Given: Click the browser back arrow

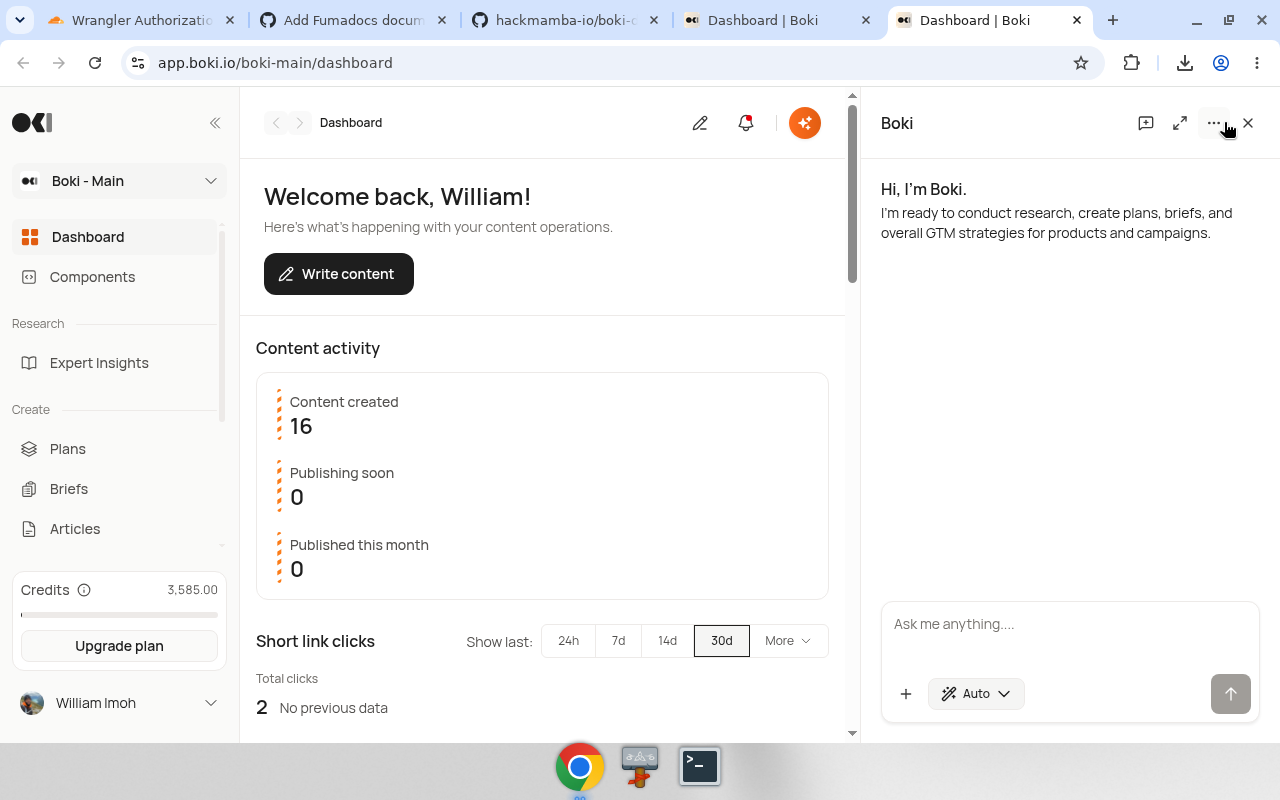Looking at the screenshot, I should pos(23,63).
